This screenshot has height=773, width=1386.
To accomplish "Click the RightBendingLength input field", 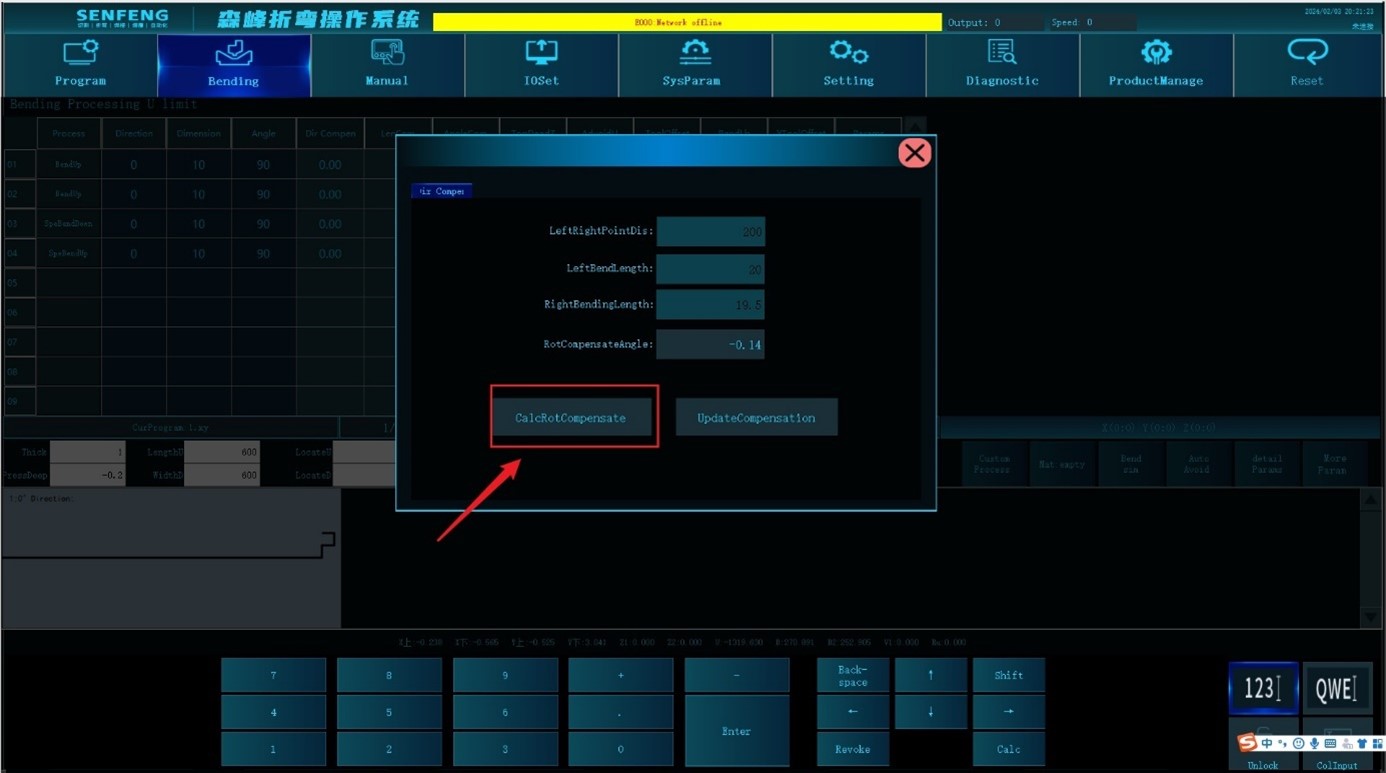I will click(710, 305).
